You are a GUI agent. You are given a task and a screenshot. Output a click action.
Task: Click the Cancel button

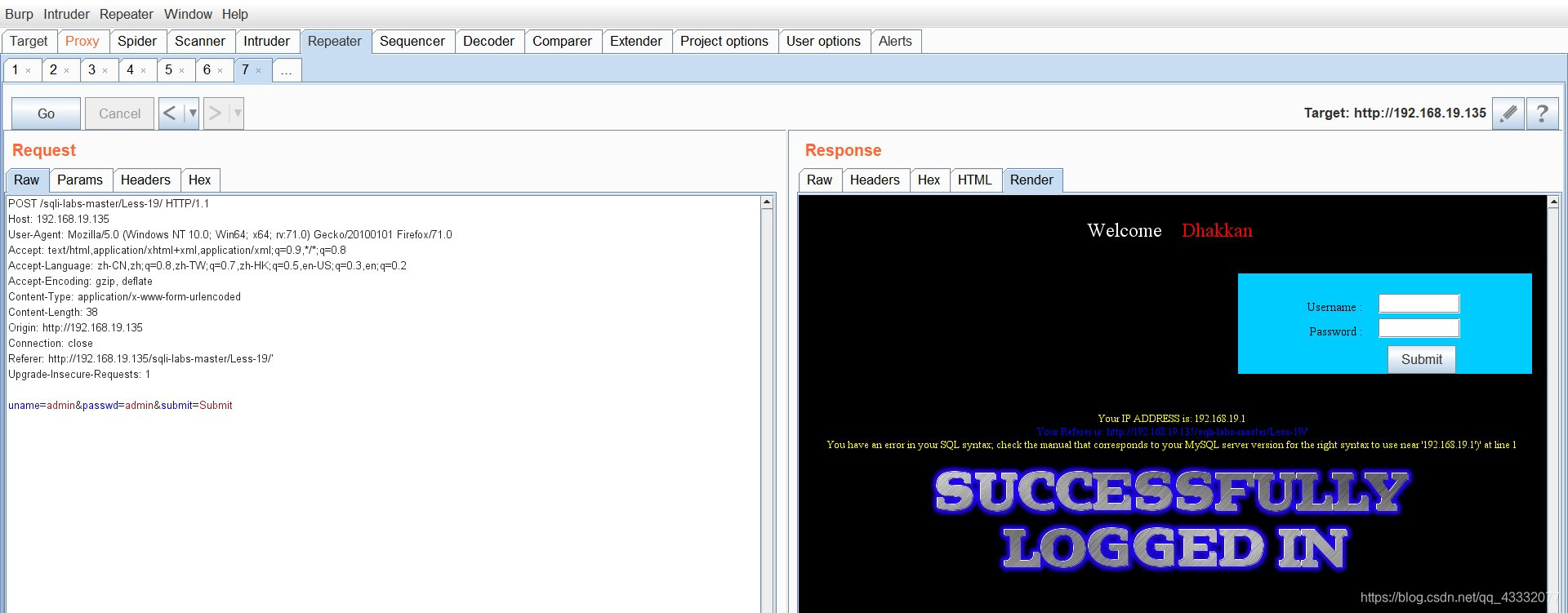119,113
